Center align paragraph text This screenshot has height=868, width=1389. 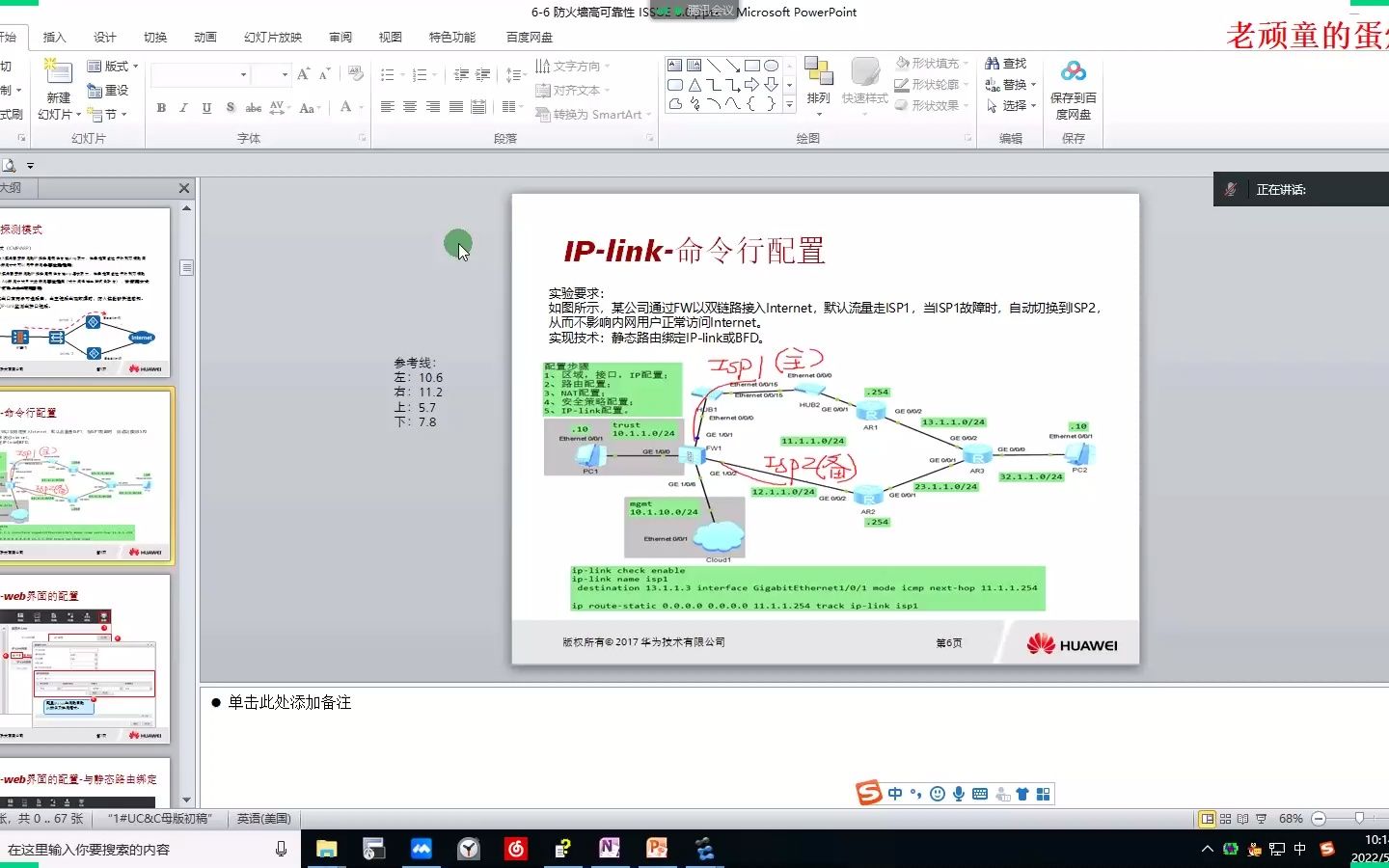click(x=410, y=107)
